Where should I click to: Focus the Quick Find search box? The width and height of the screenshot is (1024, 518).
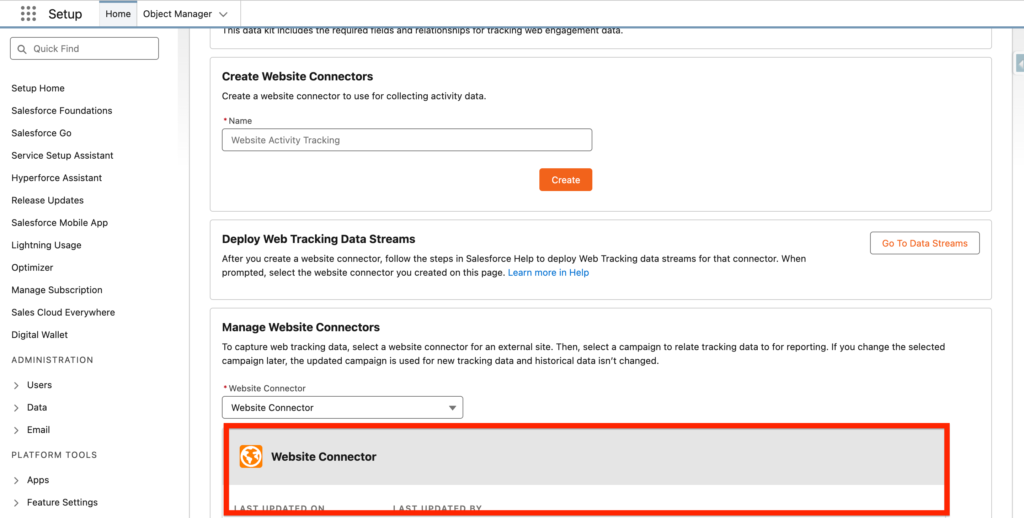click(x=90, y=49)
